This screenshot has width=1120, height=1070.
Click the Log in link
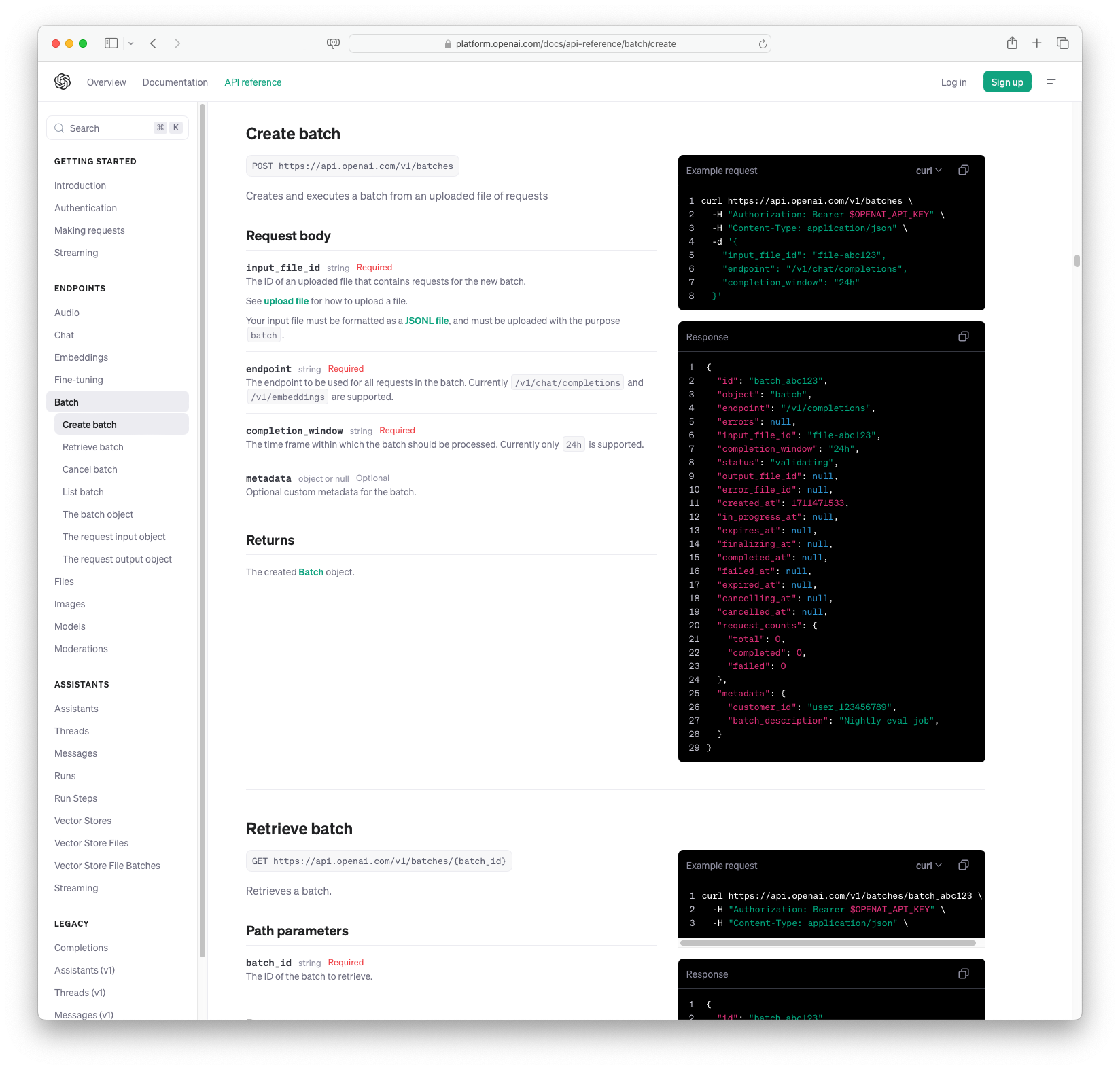pos(953,82)
